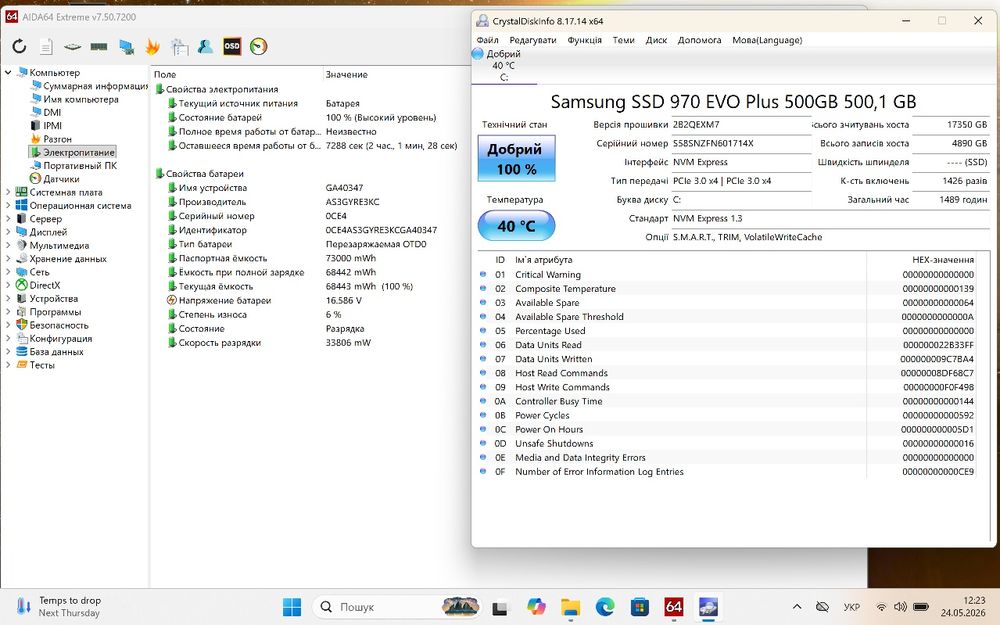Open the Теми menu
This screenshot has width=1000, height=625.
[x=623, y=40]
